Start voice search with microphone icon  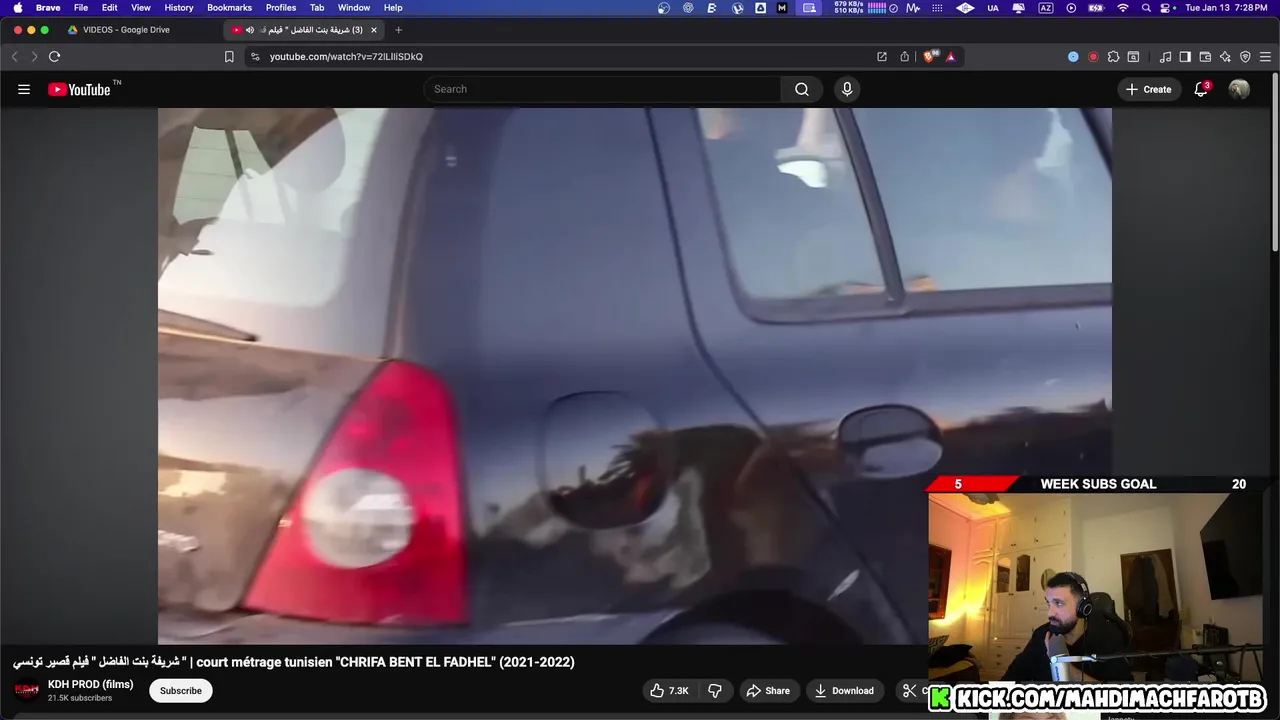pos(847,89)
